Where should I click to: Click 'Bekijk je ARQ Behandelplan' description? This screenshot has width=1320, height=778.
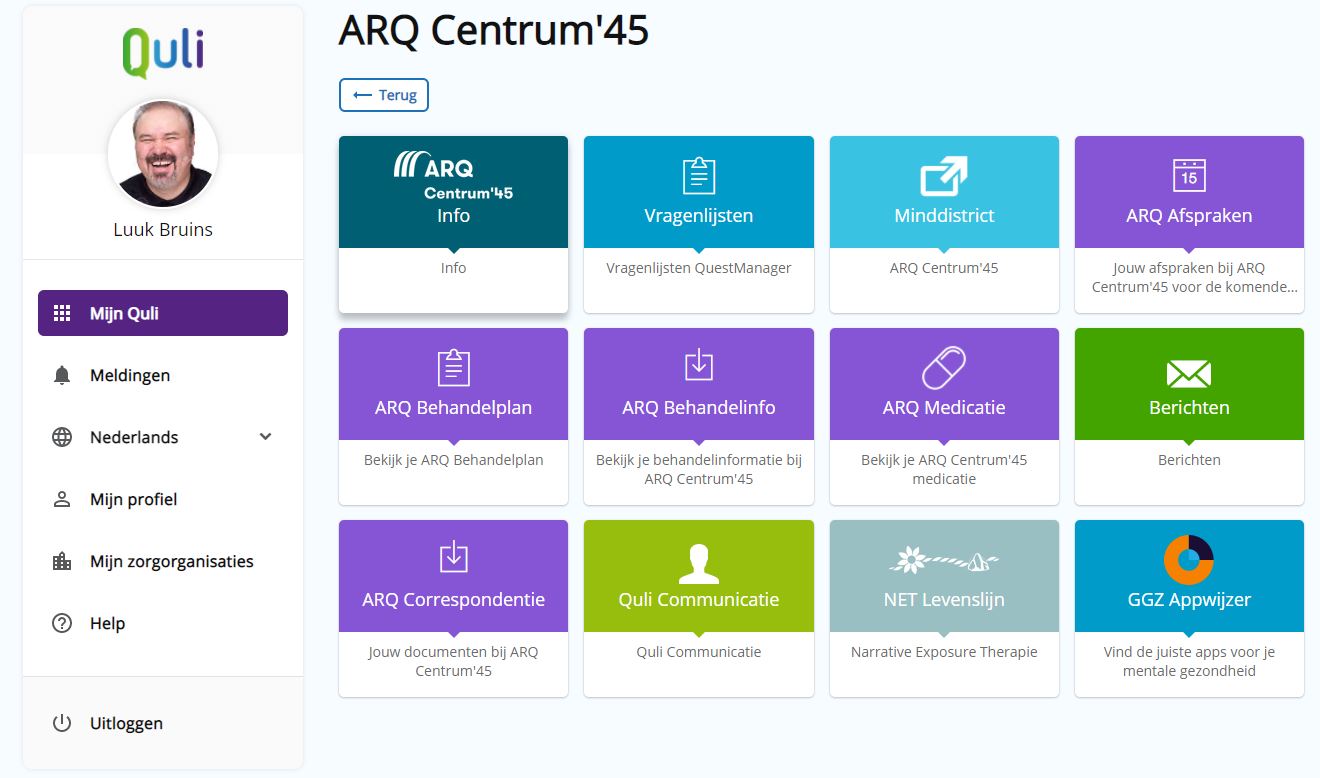click(454, 460)
